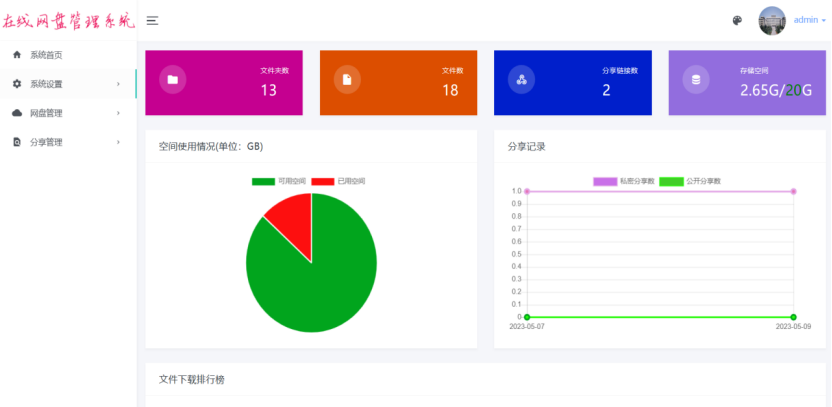Toggle 已用空间 legend in pie chart

point(337,181)
